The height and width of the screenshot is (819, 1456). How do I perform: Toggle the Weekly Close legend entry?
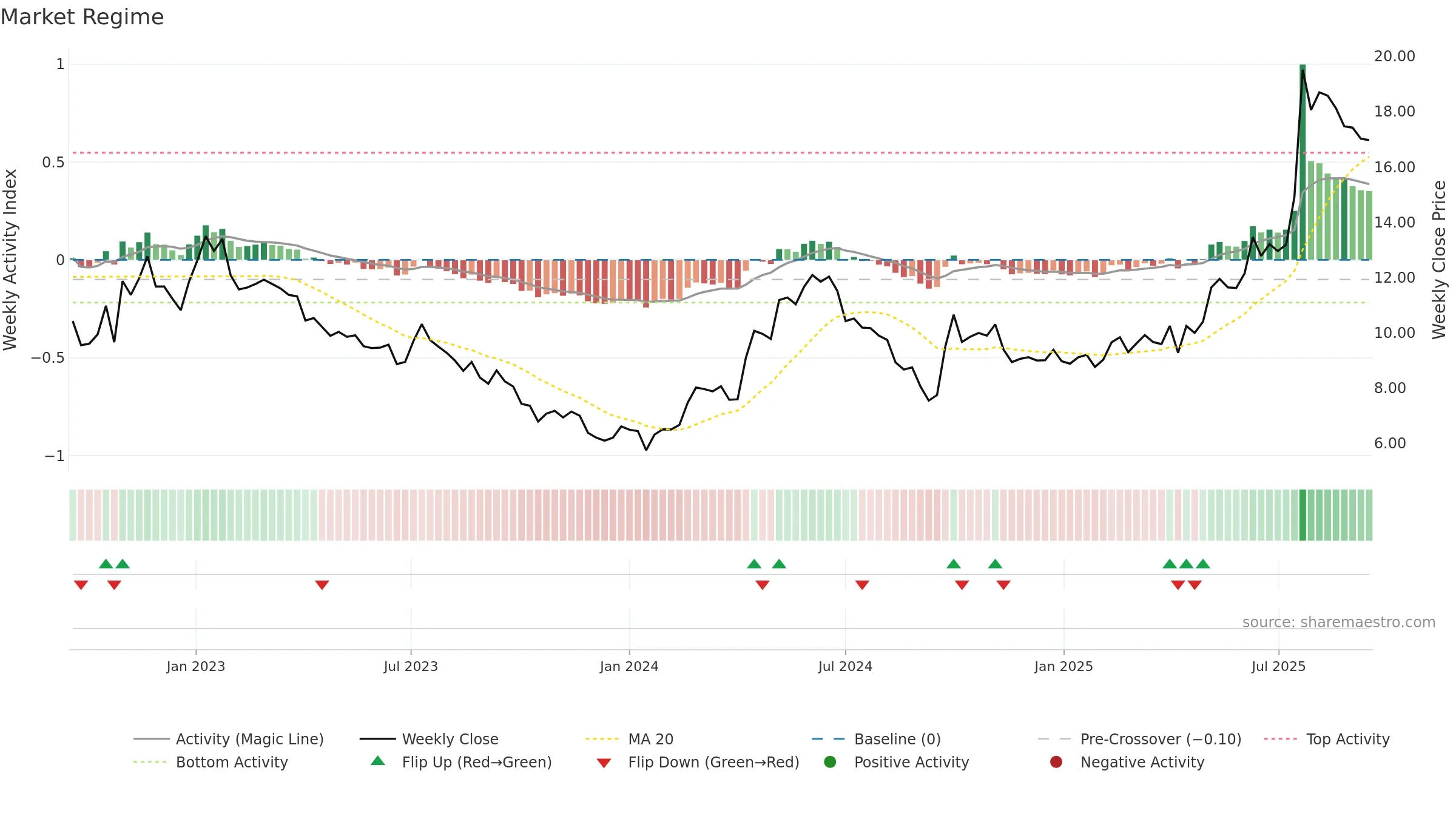[429, 739]
